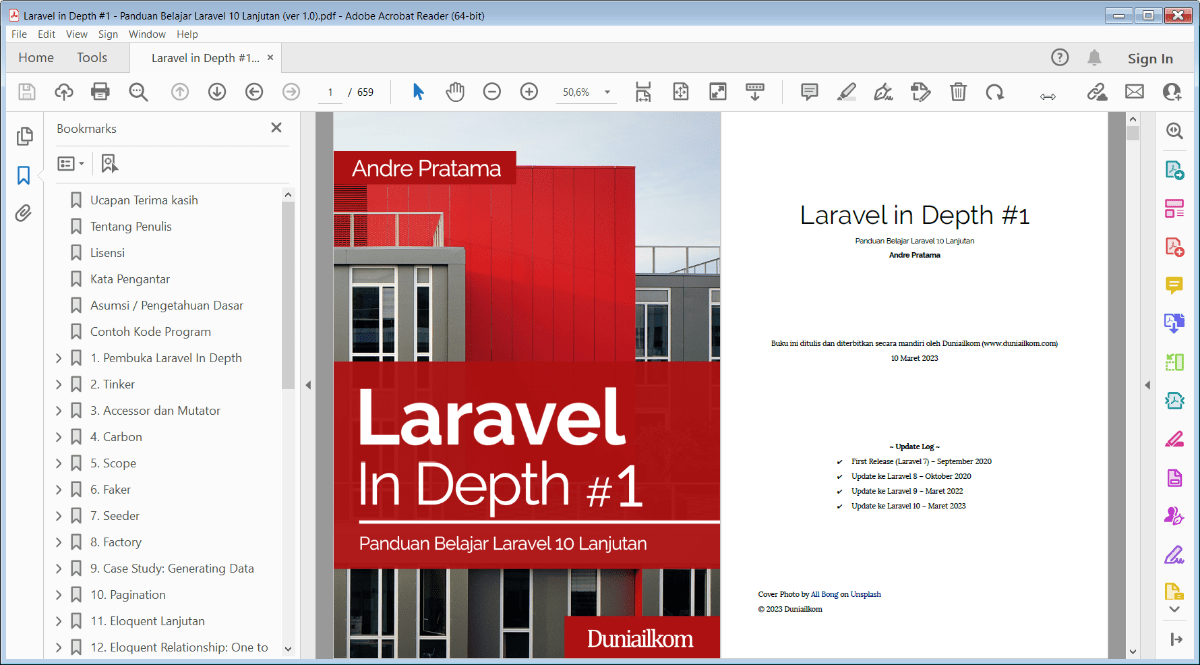Jump to 'Contoh Kode Program' bookmark
The image size is (1200, 665).
pos(151,332)
